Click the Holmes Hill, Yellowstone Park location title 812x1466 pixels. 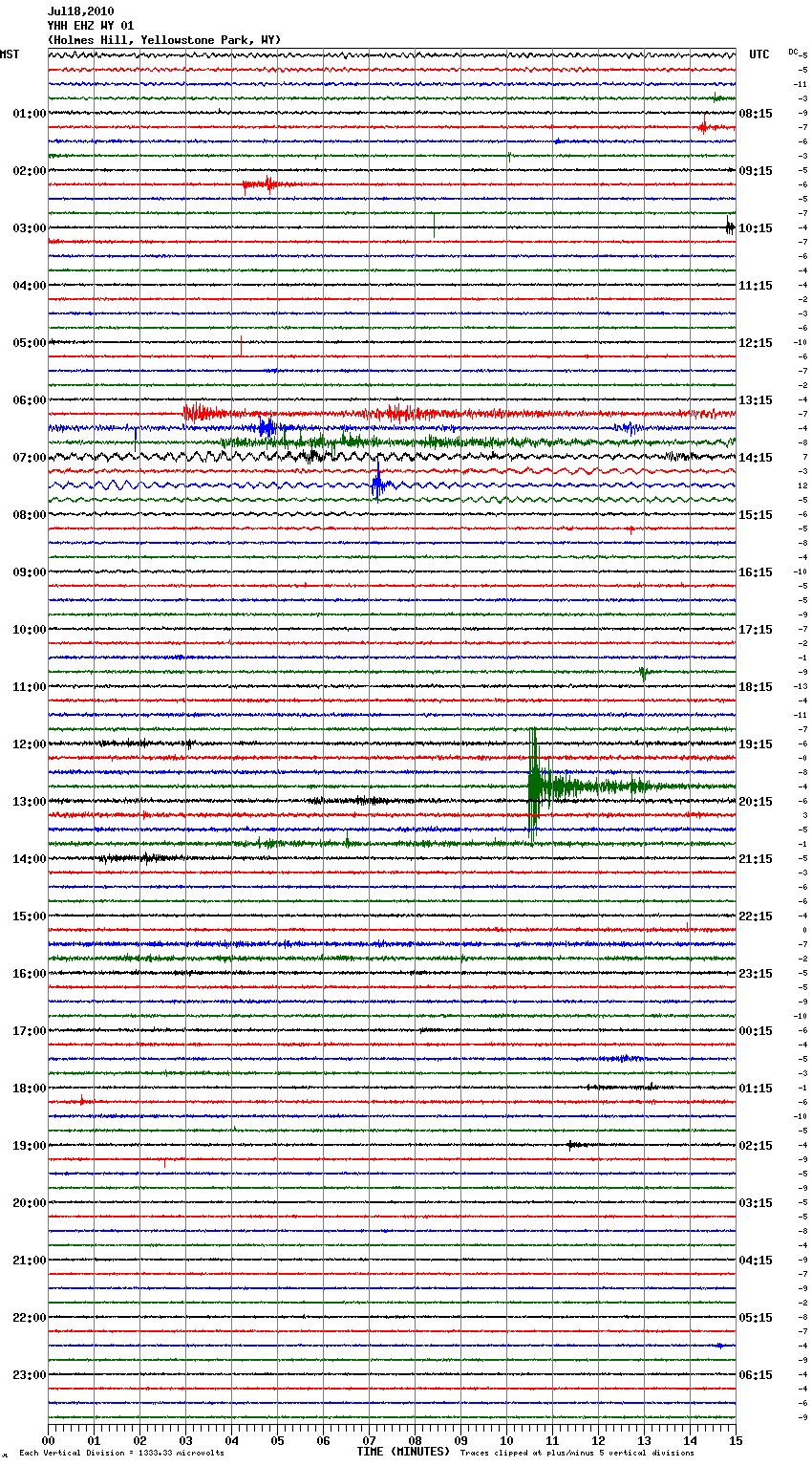(164, 40)
